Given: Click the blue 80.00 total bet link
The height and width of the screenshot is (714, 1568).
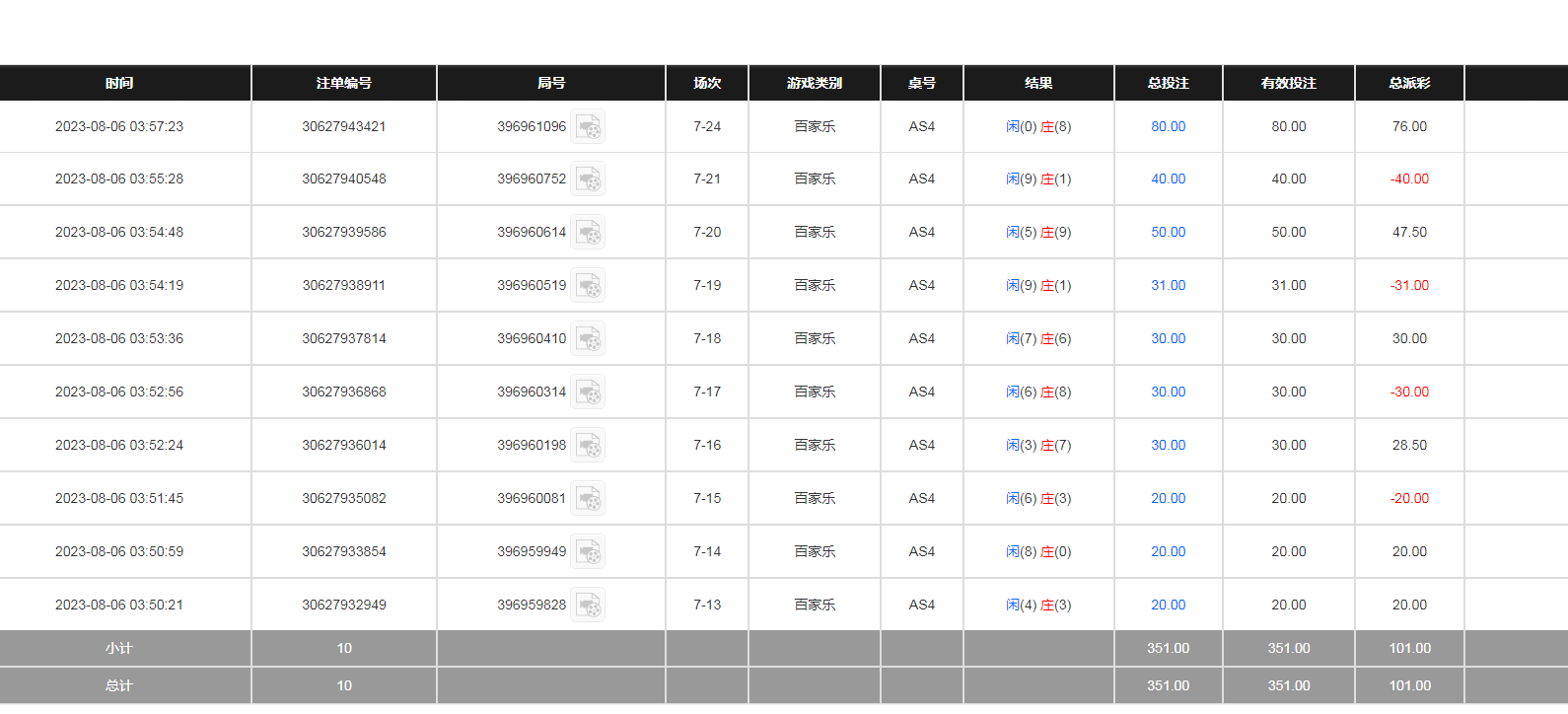Looking at the screenshot, I should tap(1168, 126).
